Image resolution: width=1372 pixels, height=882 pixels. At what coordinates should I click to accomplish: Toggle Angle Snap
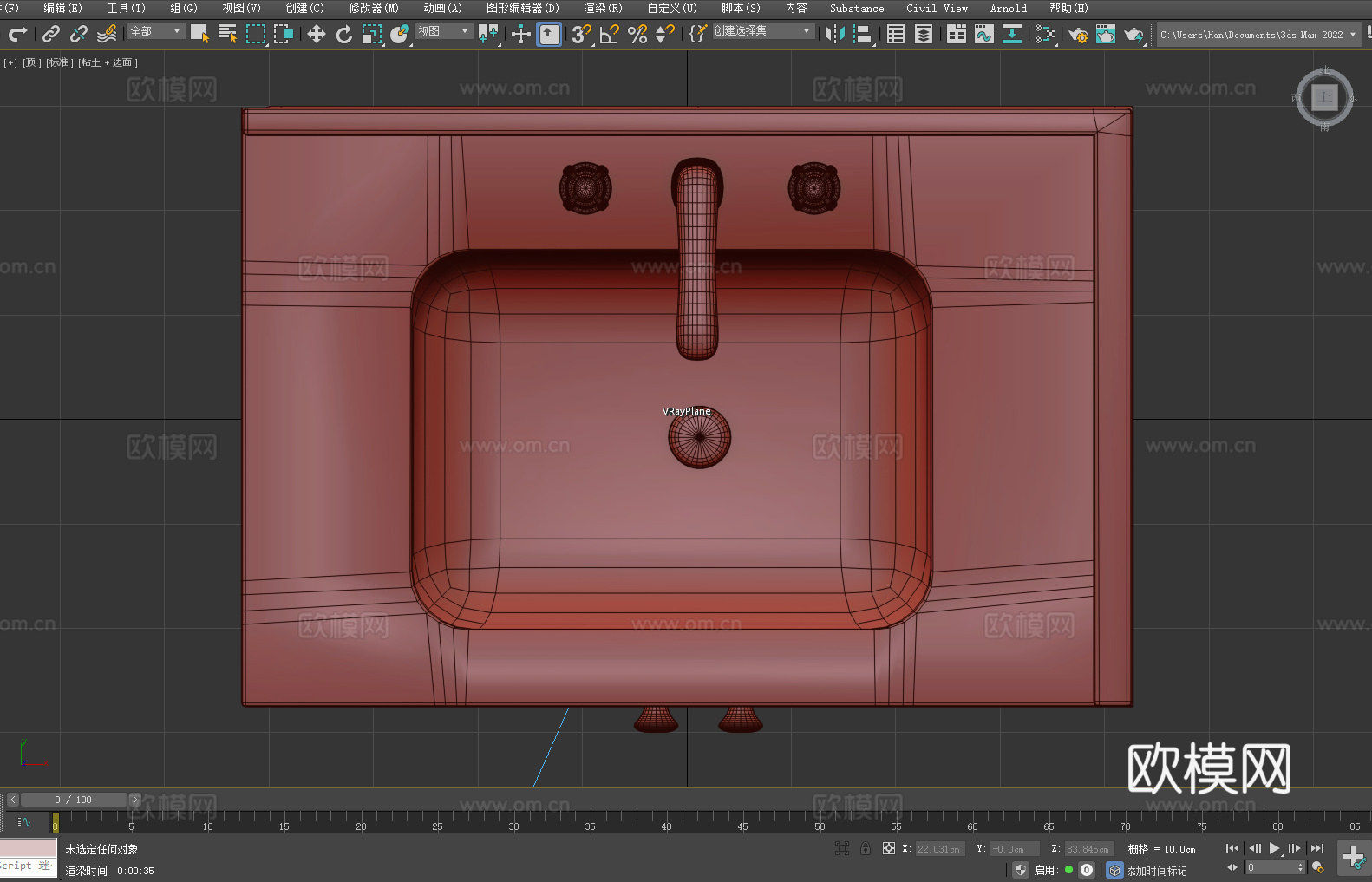coord(610,34)
